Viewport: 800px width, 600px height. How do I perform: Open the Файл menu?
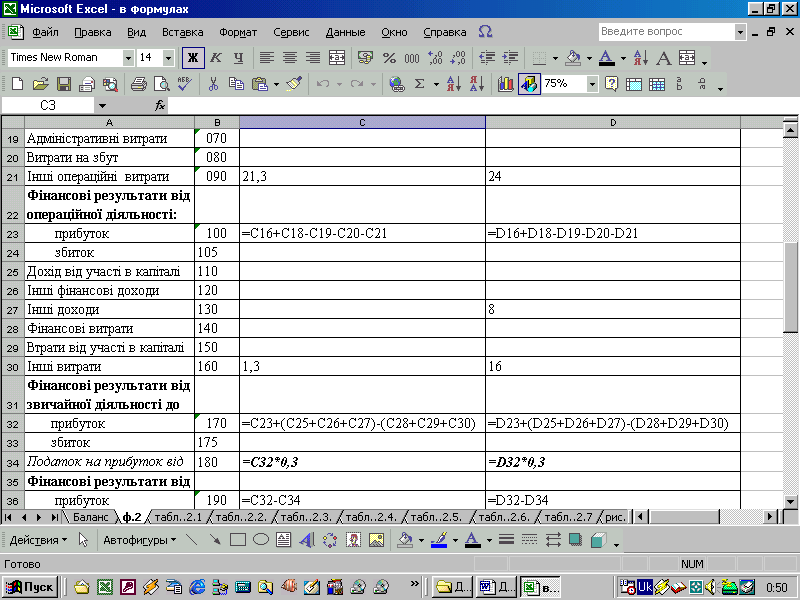[45, 32]
